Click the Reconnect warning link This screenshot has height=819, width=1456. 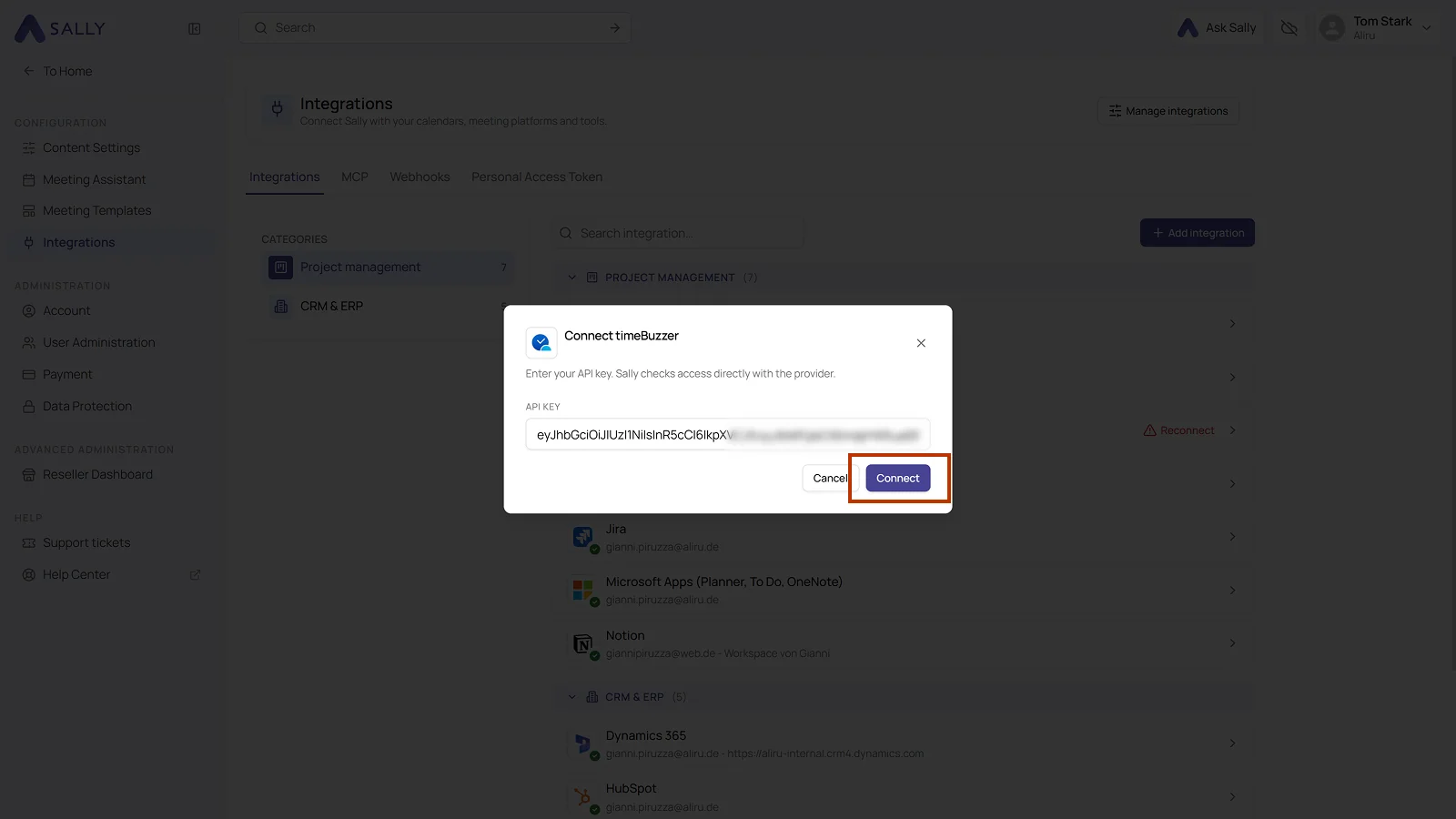1178,430
